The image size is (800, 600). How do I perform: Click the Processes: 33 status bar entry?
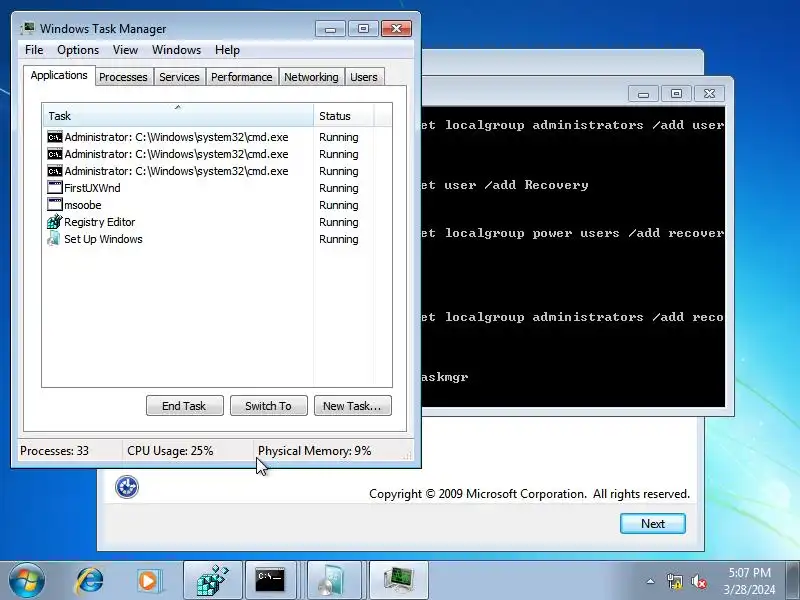(x=55, y=451)
